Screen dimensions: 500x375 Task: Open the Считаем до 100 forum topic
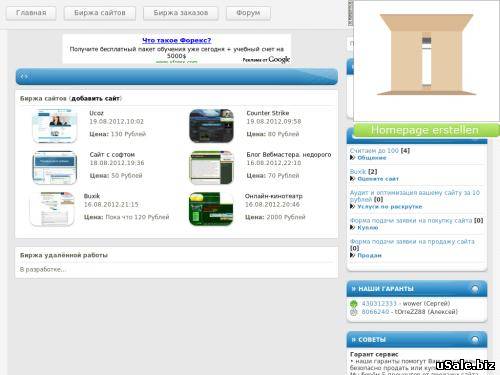coord(374,151)
